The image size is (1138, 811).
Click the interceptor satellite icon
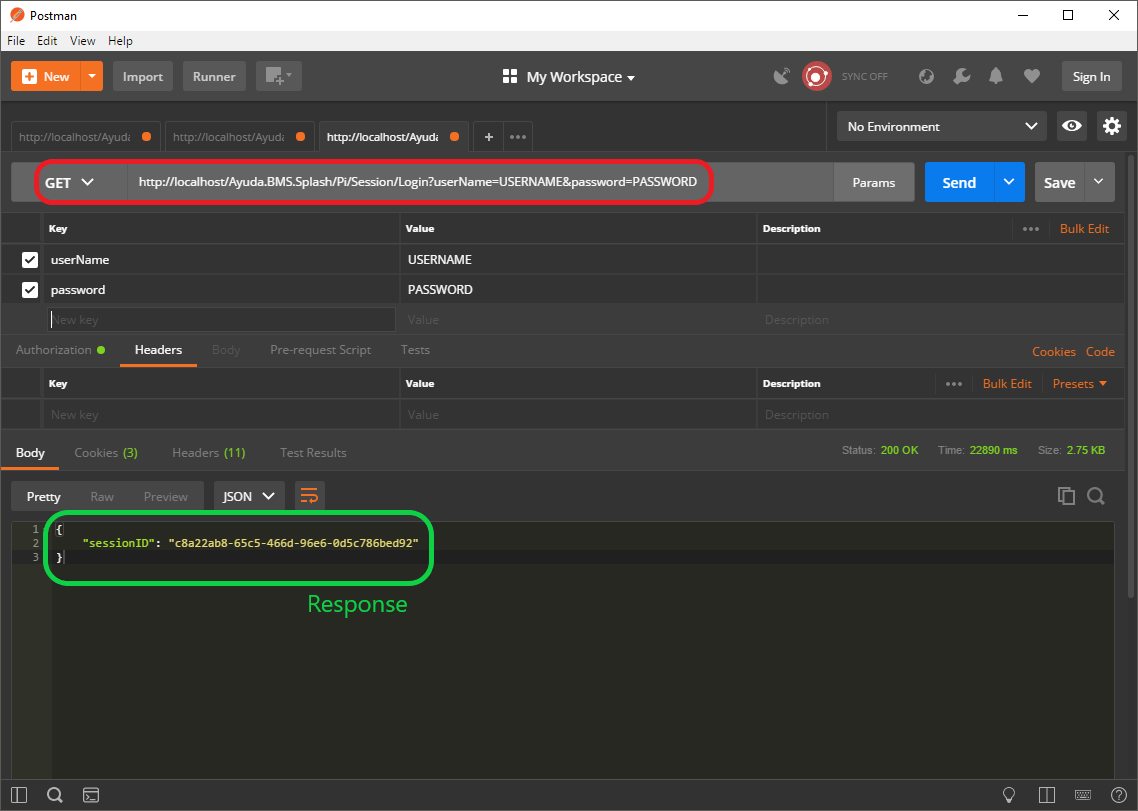pyautogui.click(x=782, y=76)
